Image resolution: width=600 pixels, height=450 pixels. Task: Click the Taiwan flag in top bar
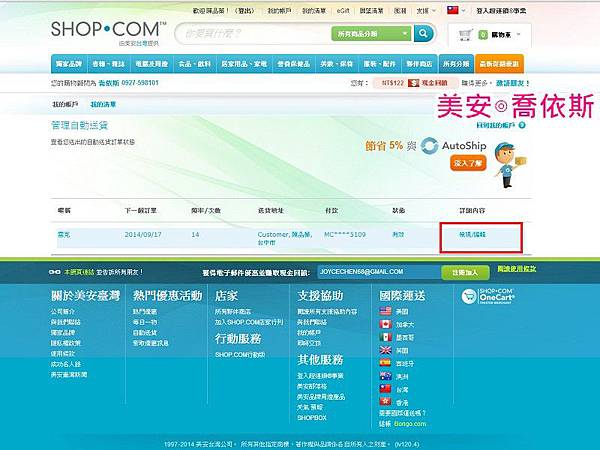(x=453, y=10)
